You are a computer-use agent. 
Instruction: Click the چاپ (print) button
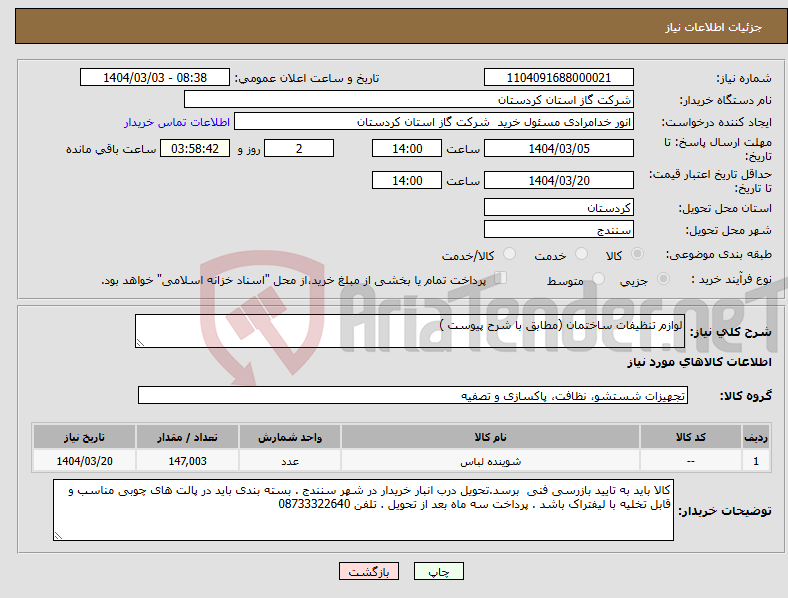(438, 571)
